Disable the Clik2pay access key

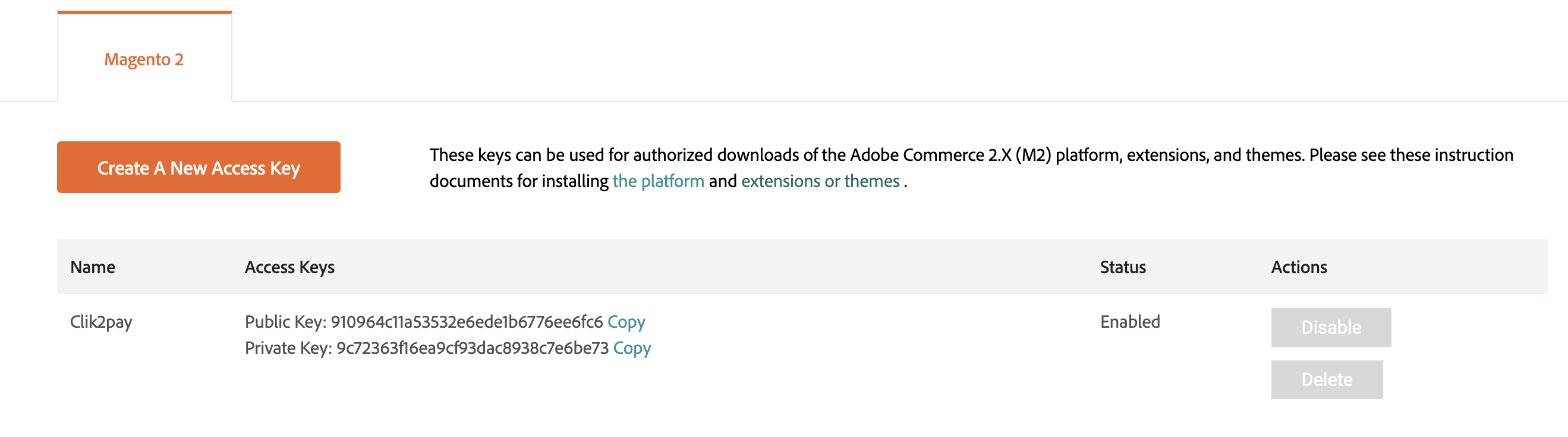tap(1331, 328)
